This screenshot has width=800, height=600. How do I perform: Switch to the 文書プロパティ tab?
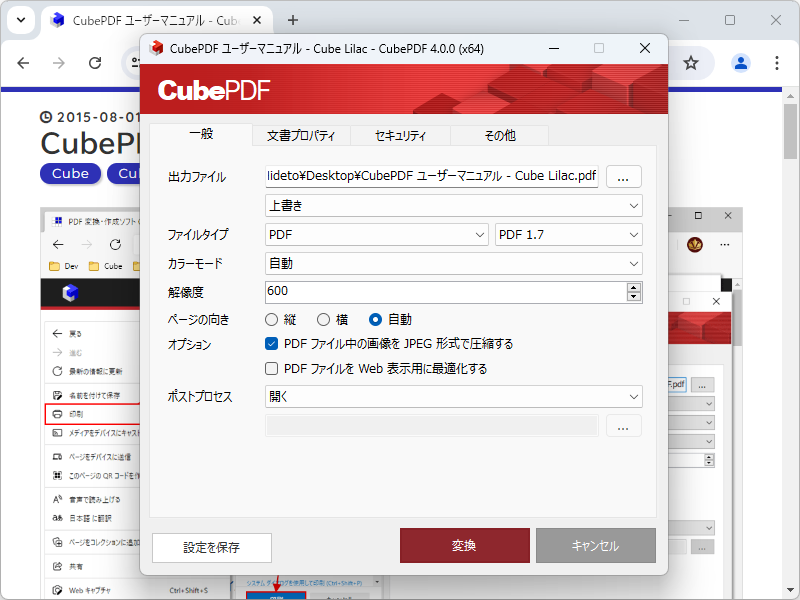click(300, 135)
